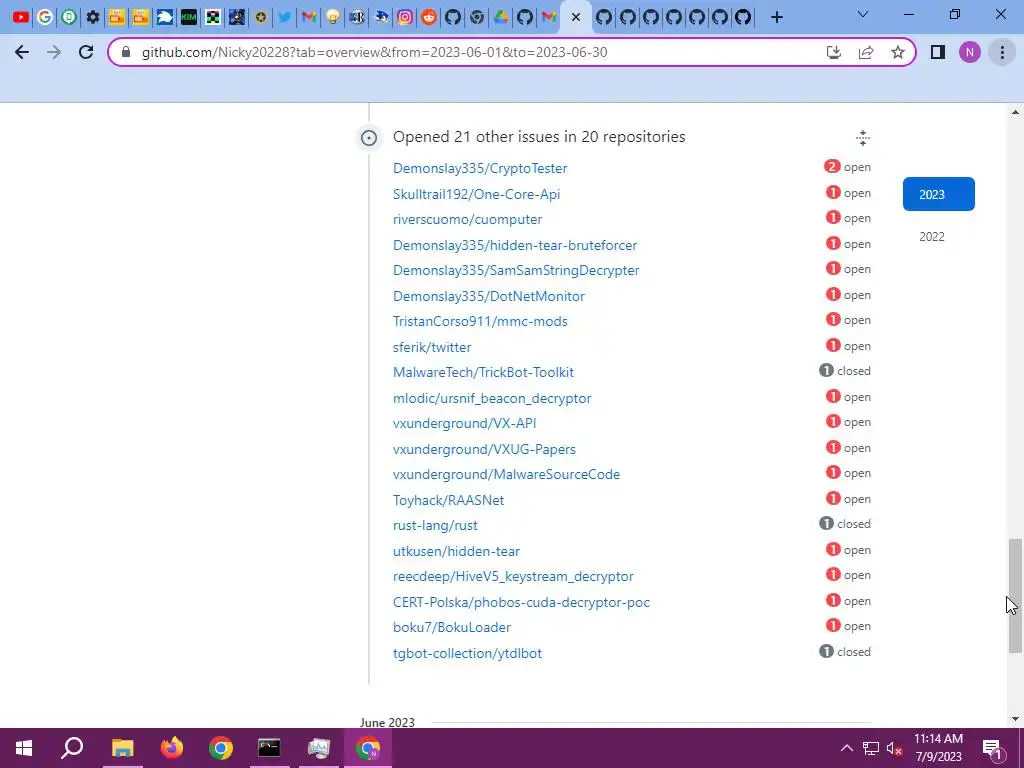1024x768 pixels.
Task: Click the scrollbar down arrow
Action: 1015,719
